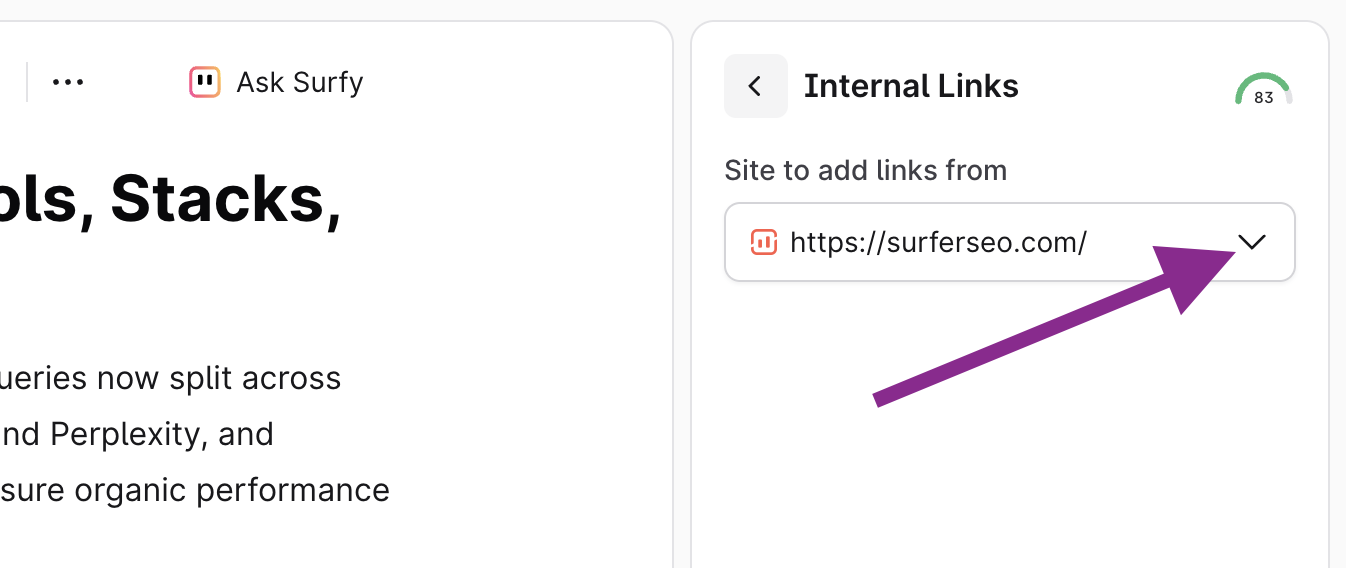Click the score number 83

(1263, 98)
